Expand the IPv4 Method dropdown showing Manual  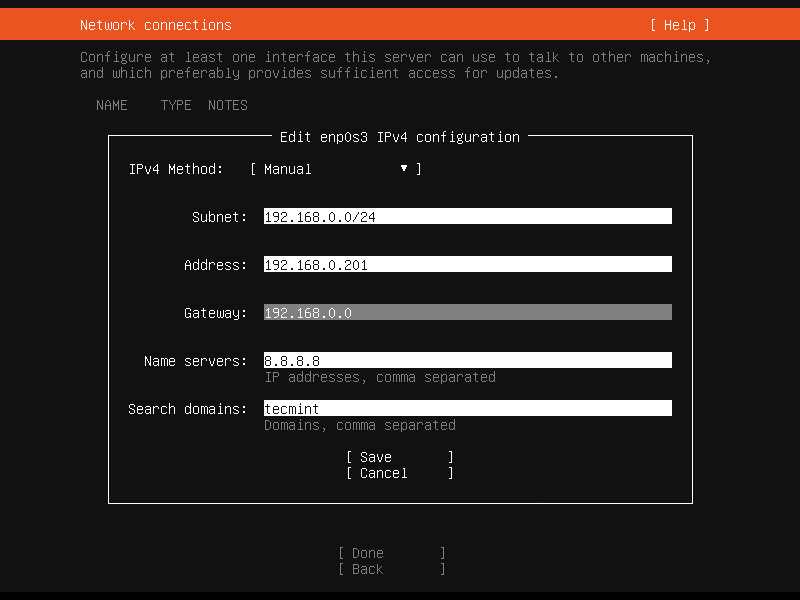pos(335,169)
